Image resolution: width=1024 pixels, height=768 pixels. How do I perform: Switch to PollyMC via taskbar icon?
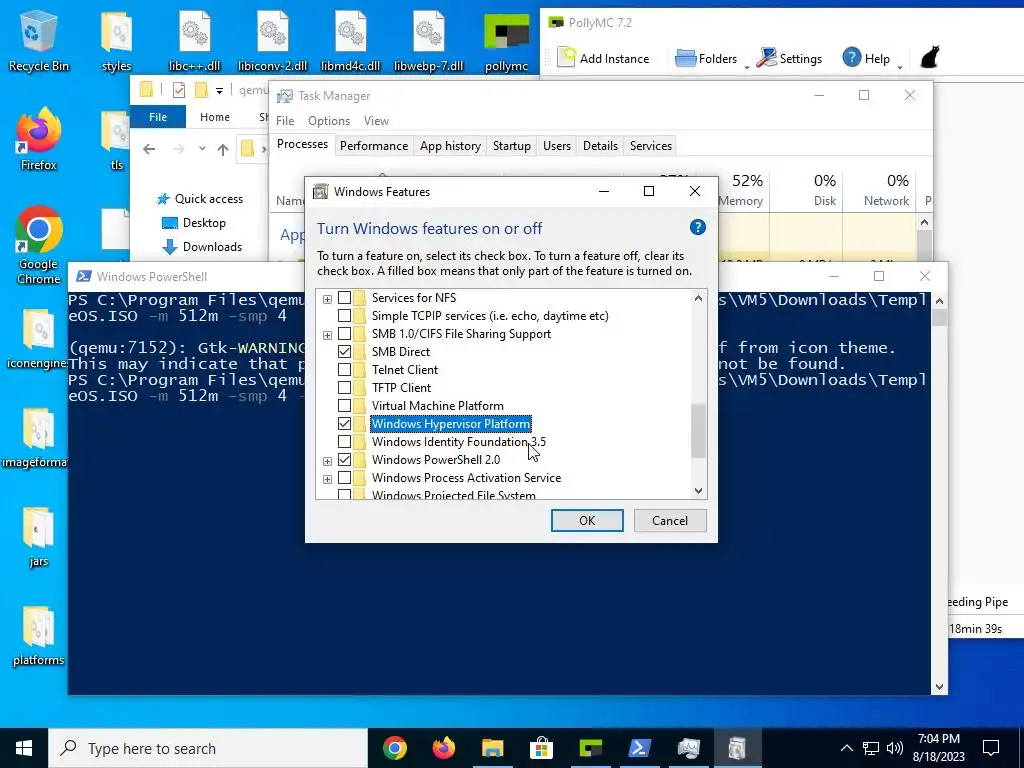(x=590, y=748)
